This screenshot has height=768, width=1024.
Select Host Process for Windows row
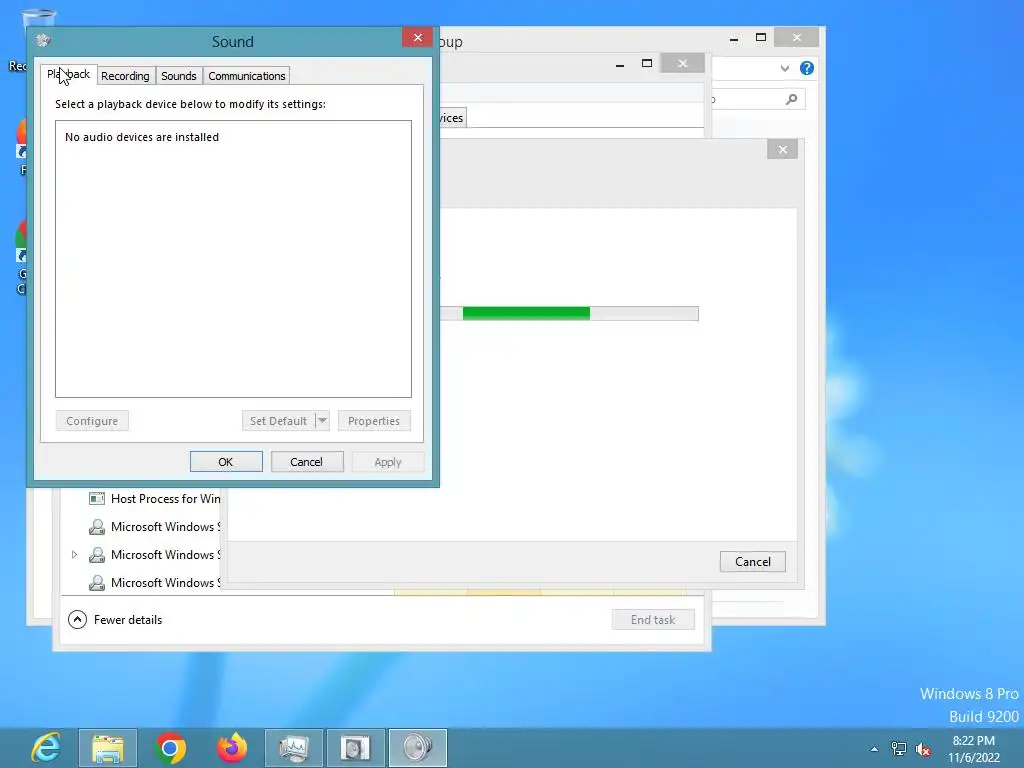tap(155, 499)
